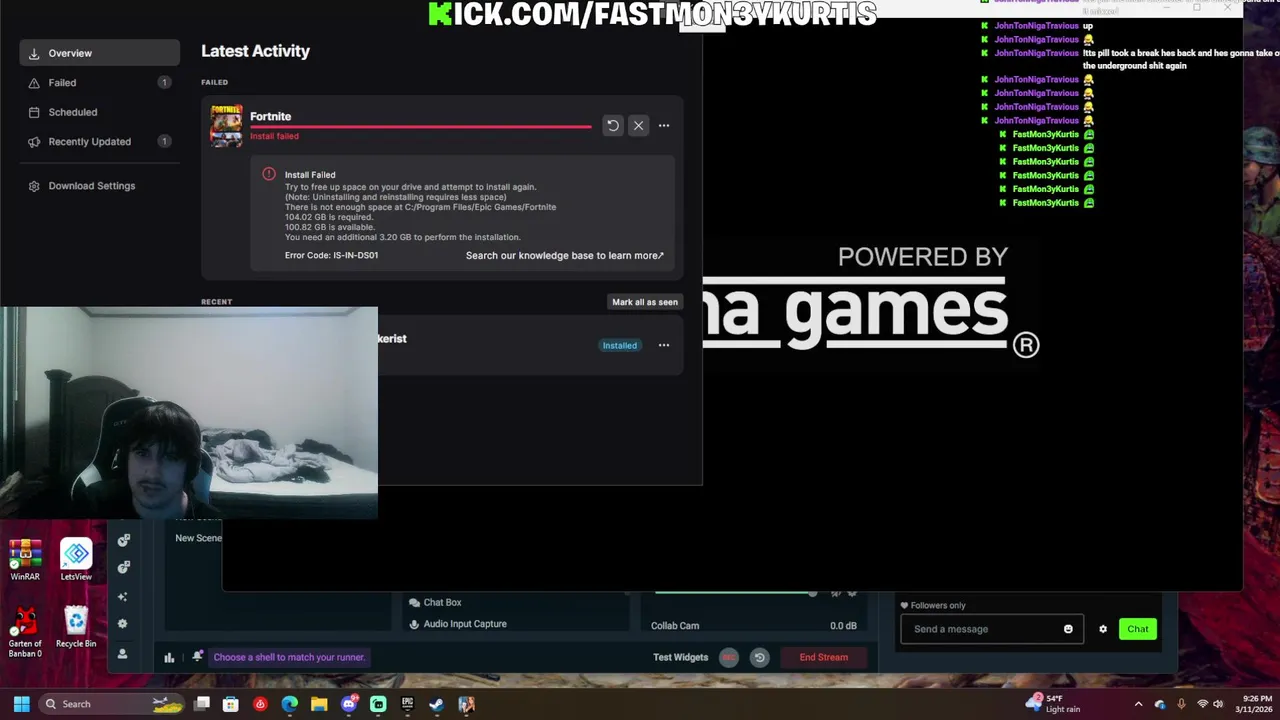Open the Scheduled downloads section
This screenshot has height=720, width=1280.
point(99,112)
